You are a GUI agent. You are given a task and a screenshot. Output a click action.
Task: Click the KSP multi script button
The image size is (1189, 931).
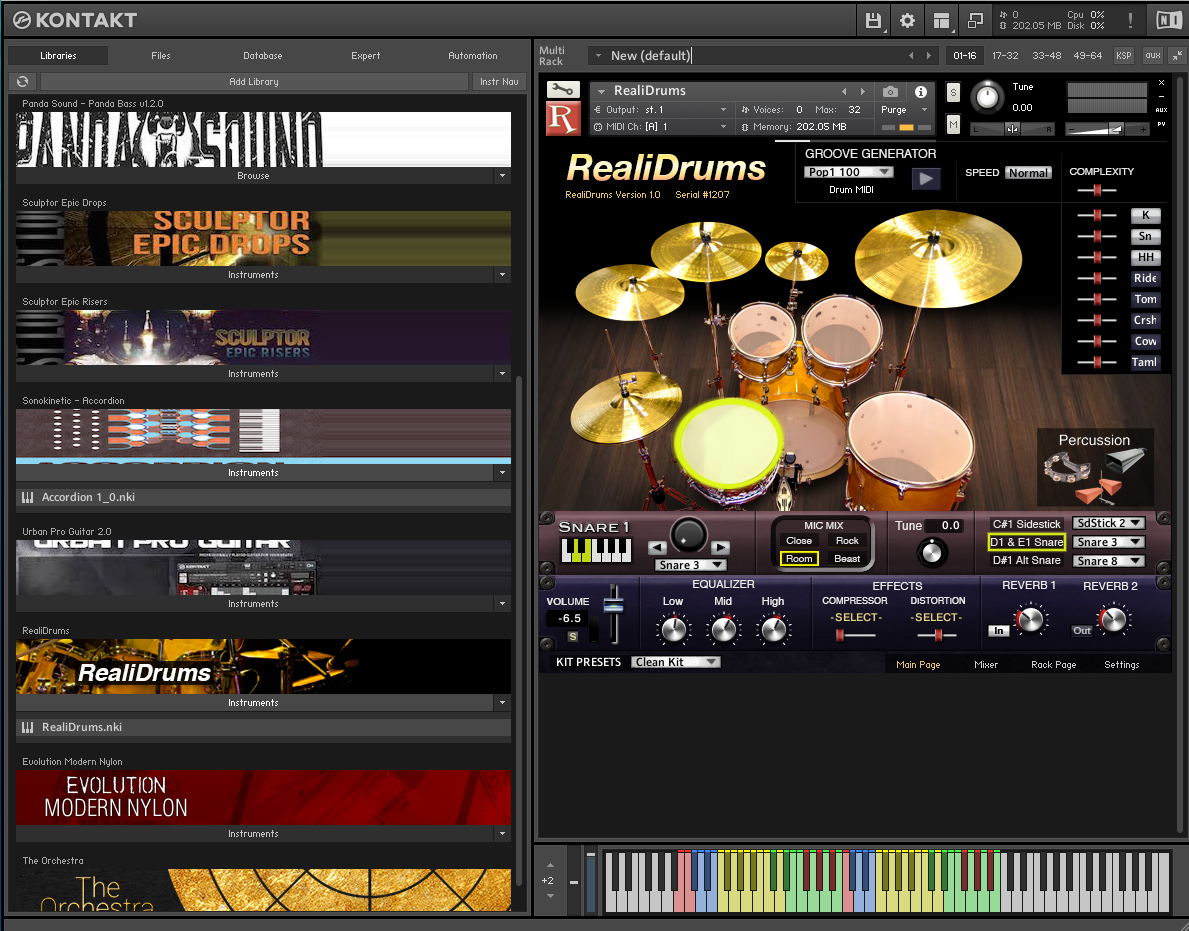tap(1124, 55)
